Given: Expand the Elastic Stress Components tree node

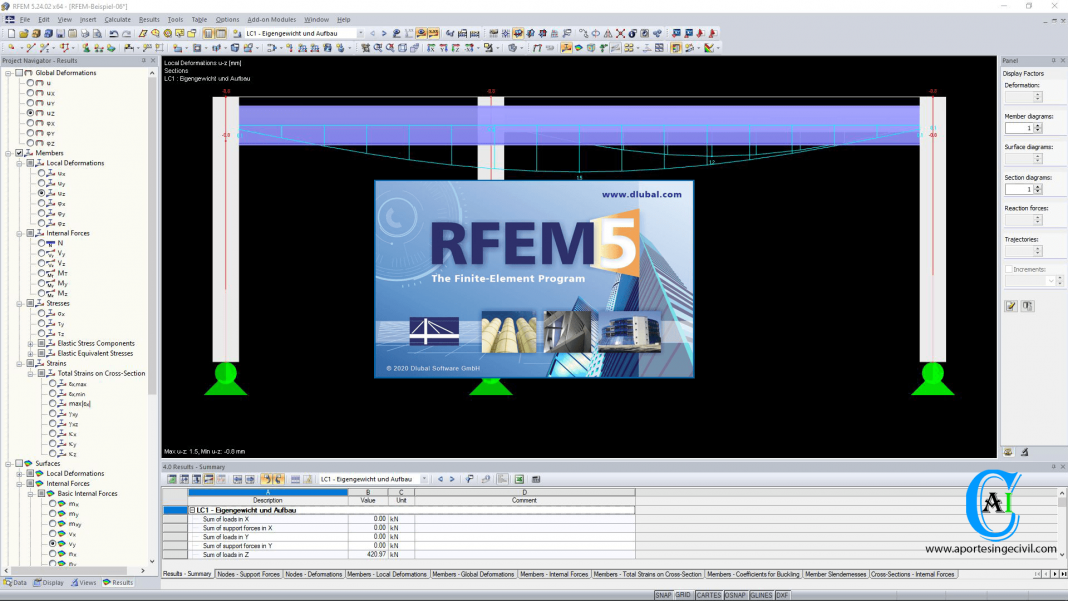Looking at the screenshot, I should click(x=30, y=343).
